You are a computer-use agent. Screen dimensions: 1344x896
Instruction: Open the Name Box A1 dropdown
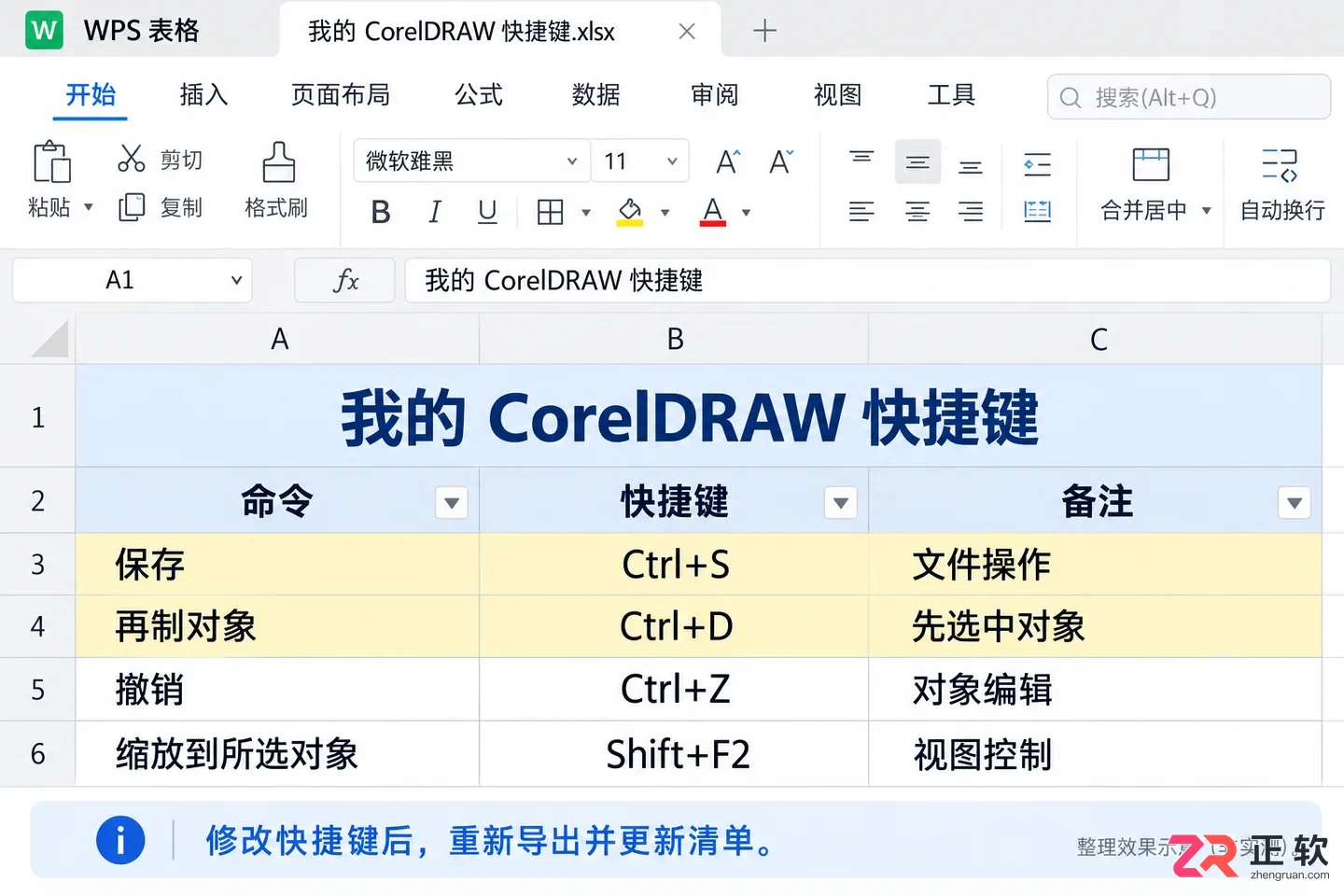click(236, 280)
